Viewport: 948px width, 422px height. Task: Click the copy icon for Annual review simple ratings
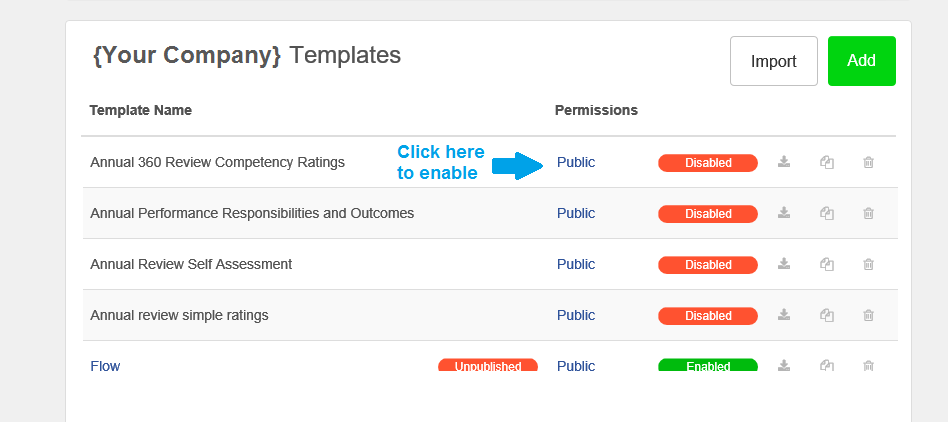(826, 315)
